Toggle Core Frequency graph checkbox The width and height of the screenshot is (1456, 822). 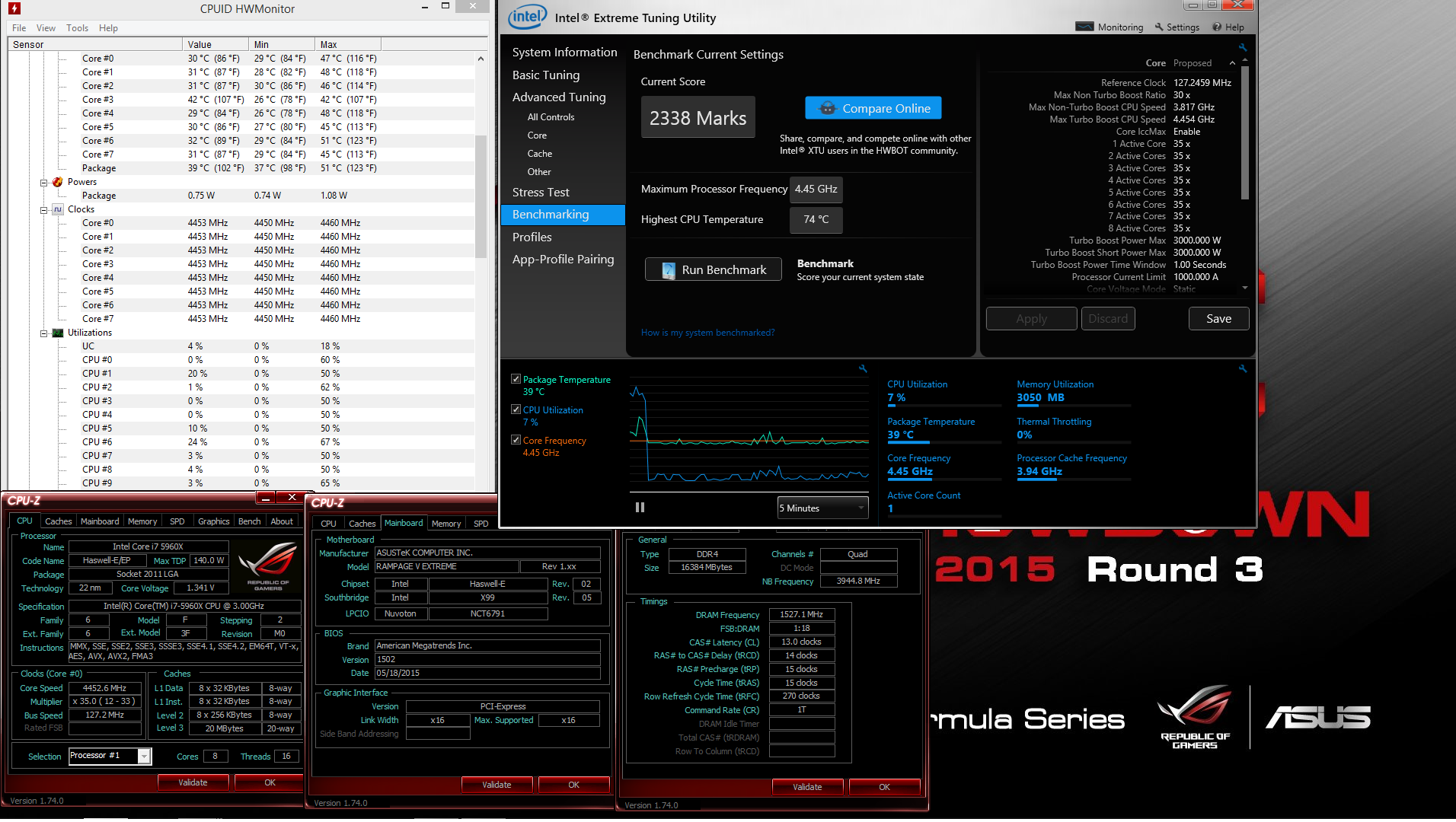coord(516,440)
